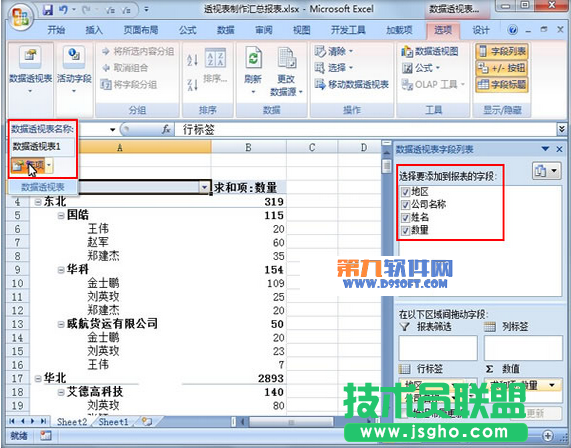Switch to the 数据 (Data) tab
Image resolution: width=571 pixels, height=448 pixels.
[x=225, y=30]
